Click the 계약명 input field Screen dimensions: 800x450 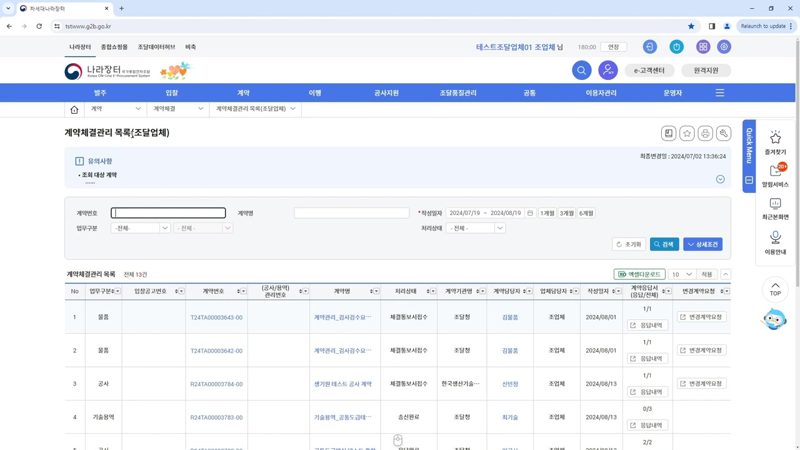pos(352,213)
